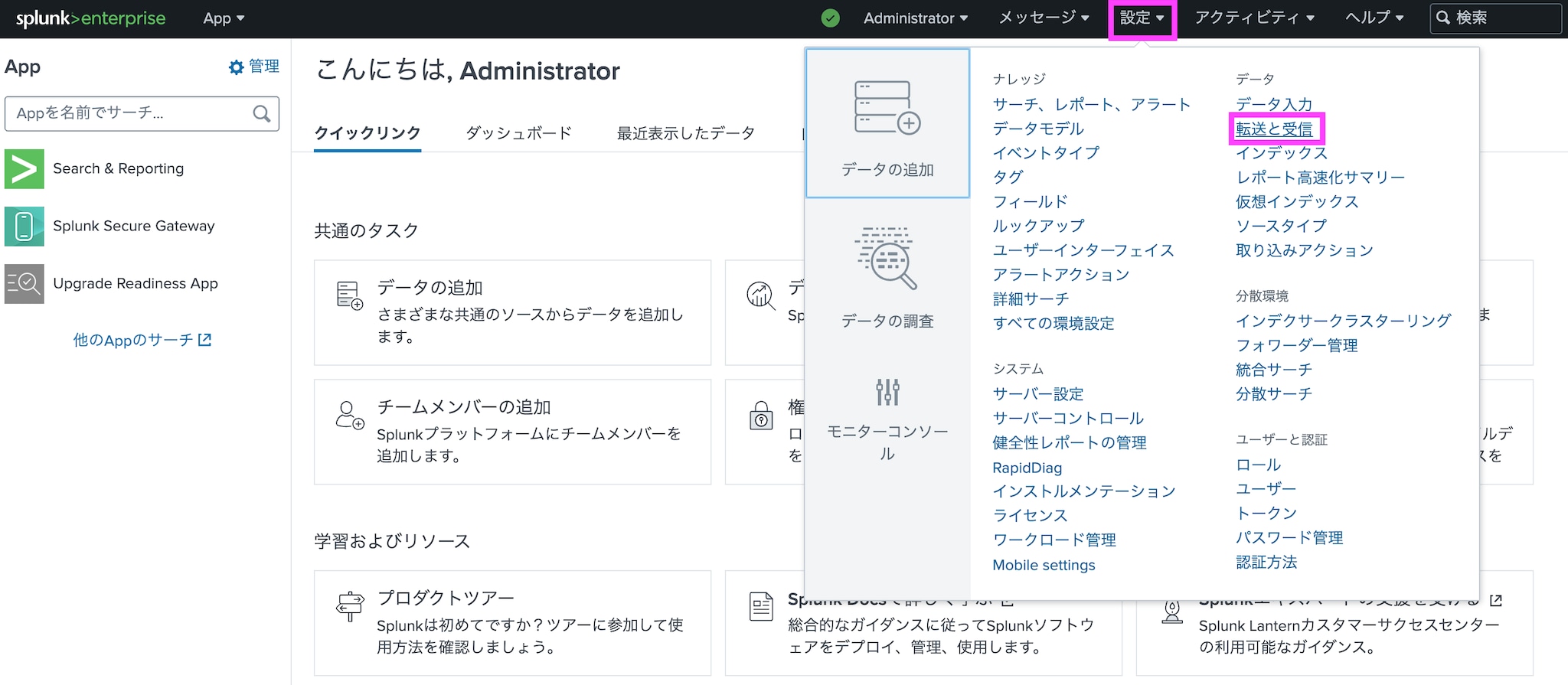Click the magnifier icon in App search box

(x=262, y=113)
